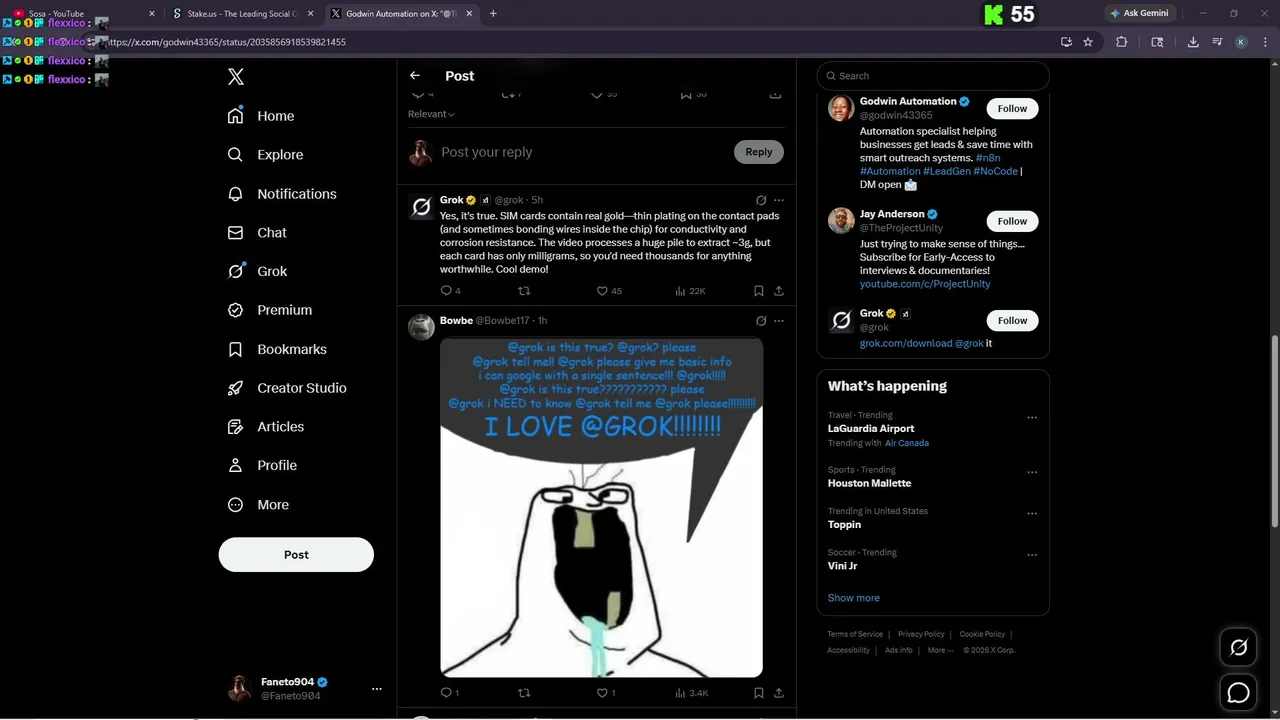Image resolution: width=1280 pixels, height=720 pixels.
Task: Open More options in sidebar
Action: click(x=258, y=505)
